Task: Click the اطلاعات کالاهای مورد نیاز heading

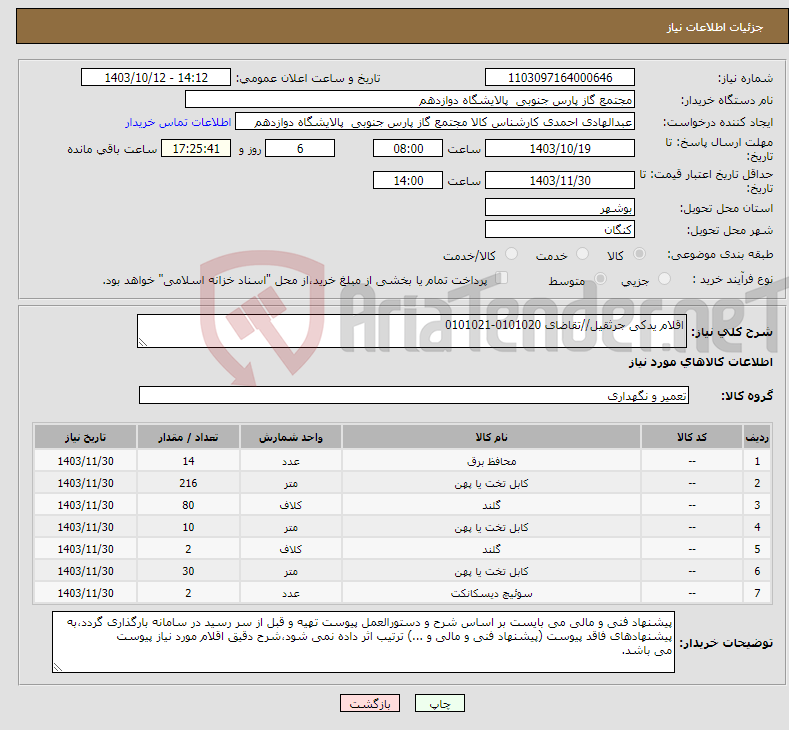Action: (x=700, y=362)
